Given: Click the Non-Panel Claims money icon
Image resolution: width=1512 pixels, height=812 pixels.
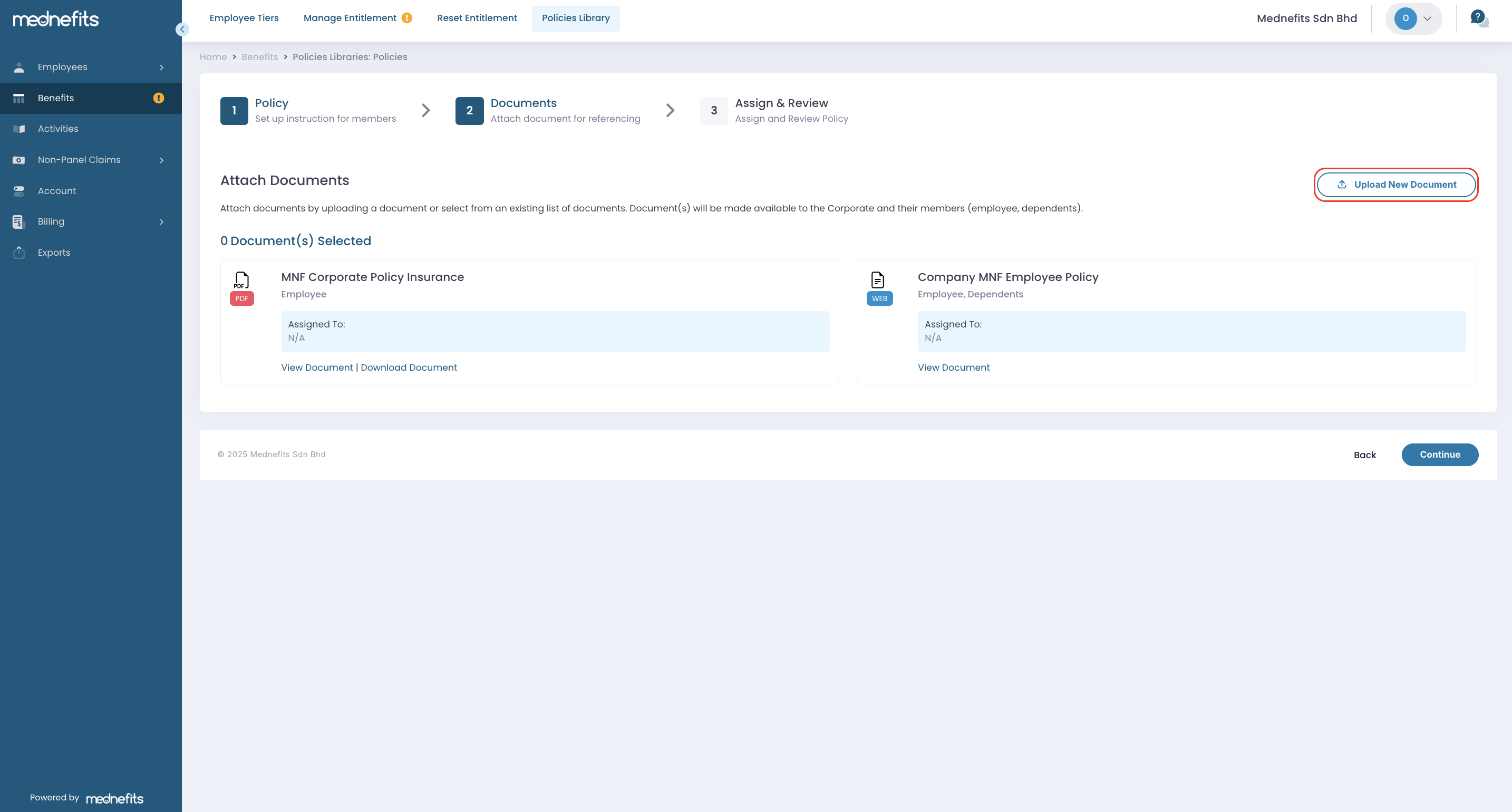Looking at the screenshot, I should pos(19,160).
